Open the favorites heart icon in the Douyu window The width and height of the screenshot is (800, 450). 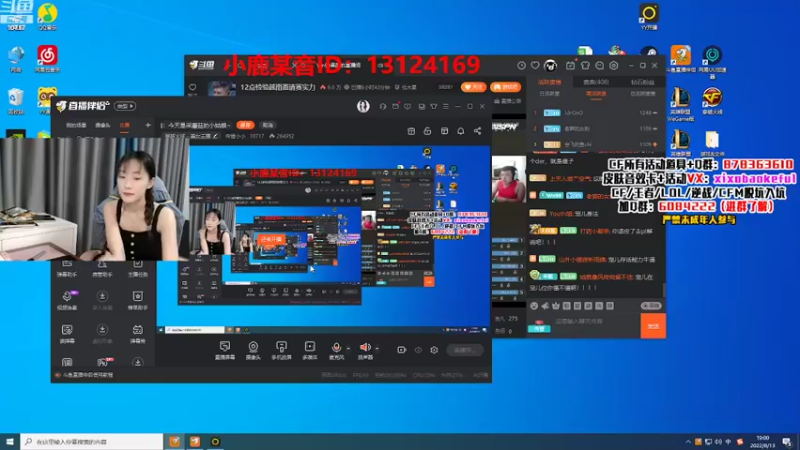pyautogui.click(x=535, y=65)
